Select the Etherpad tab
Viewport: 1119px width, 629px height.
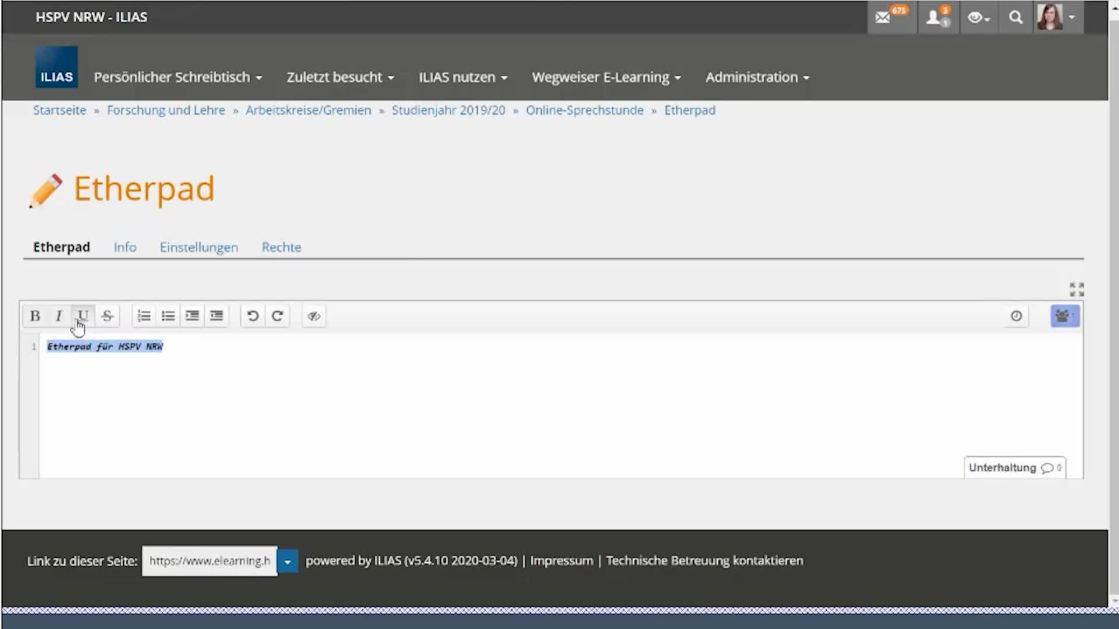61,247
